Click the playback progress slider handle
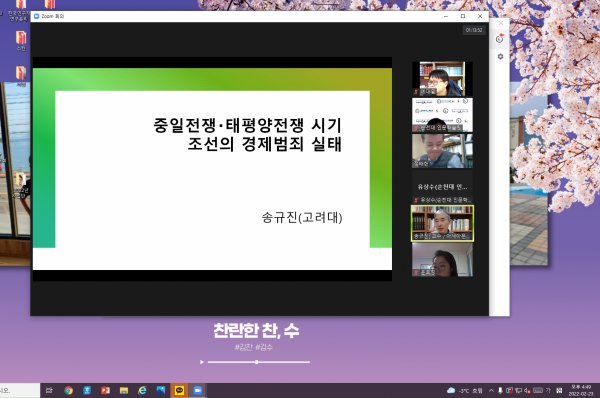 257,362
